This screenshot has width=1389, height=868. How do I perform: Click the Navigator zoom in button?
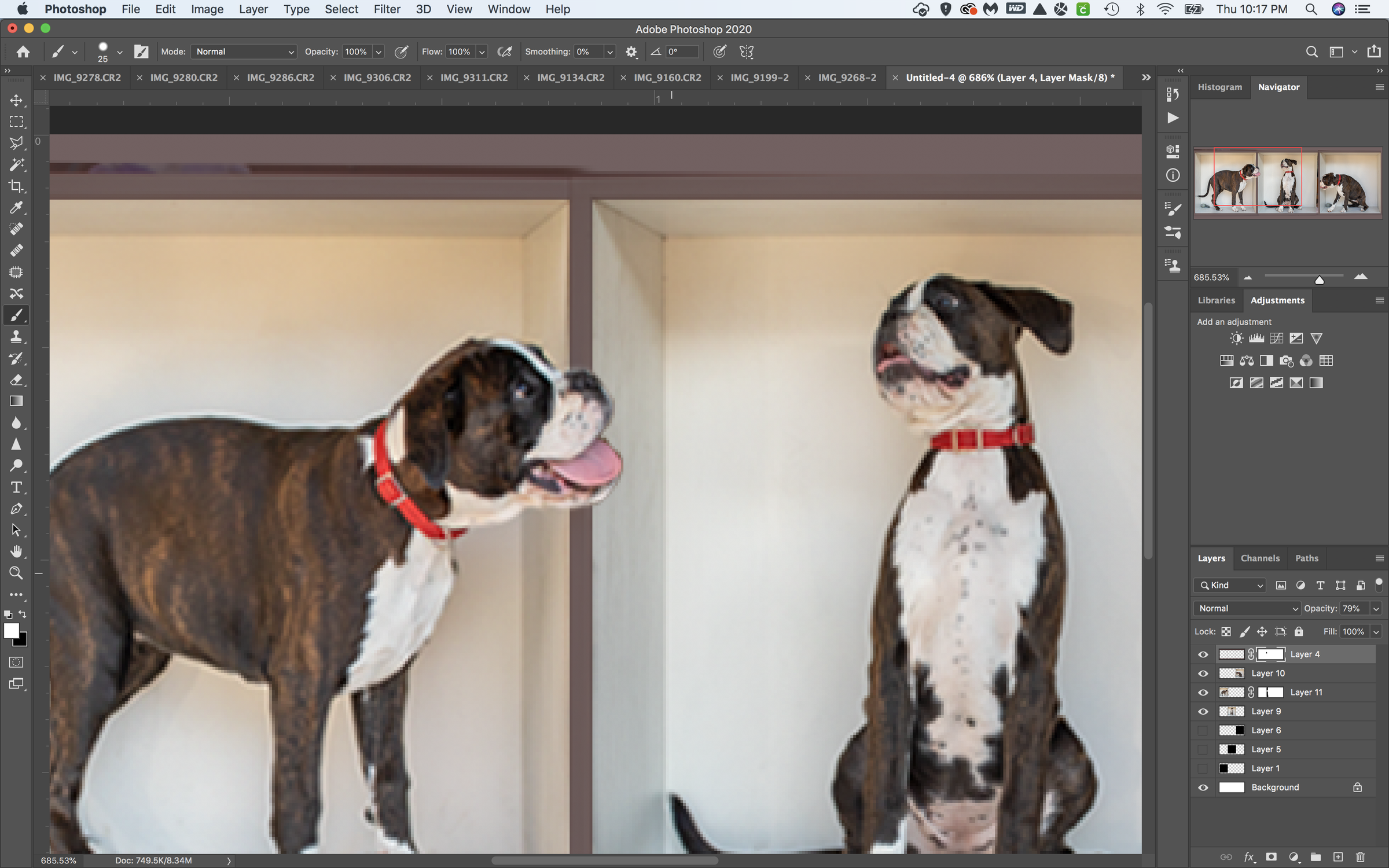(x=1362, y=277)
